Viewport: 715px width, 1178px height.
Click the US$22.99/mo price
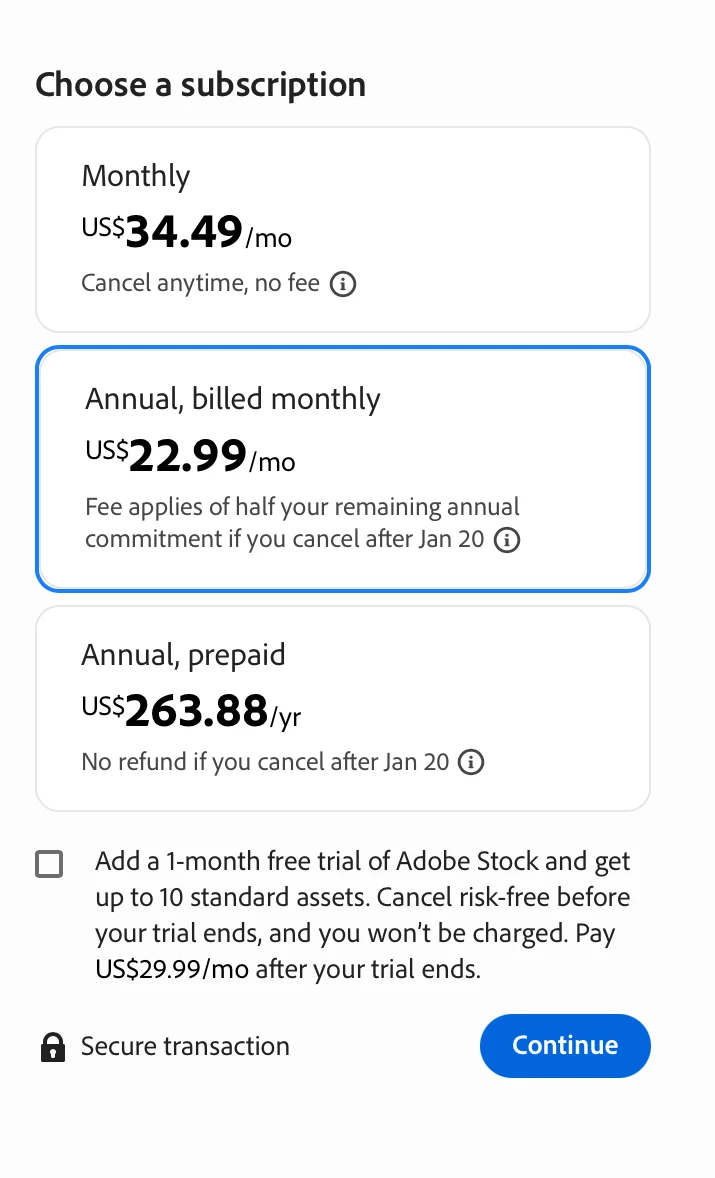(190, 455)
